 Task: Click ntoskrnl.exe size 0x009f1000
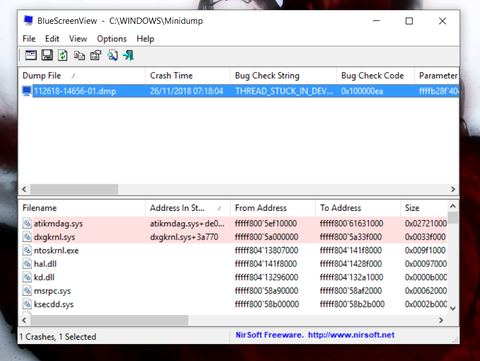tap(426, 250)
